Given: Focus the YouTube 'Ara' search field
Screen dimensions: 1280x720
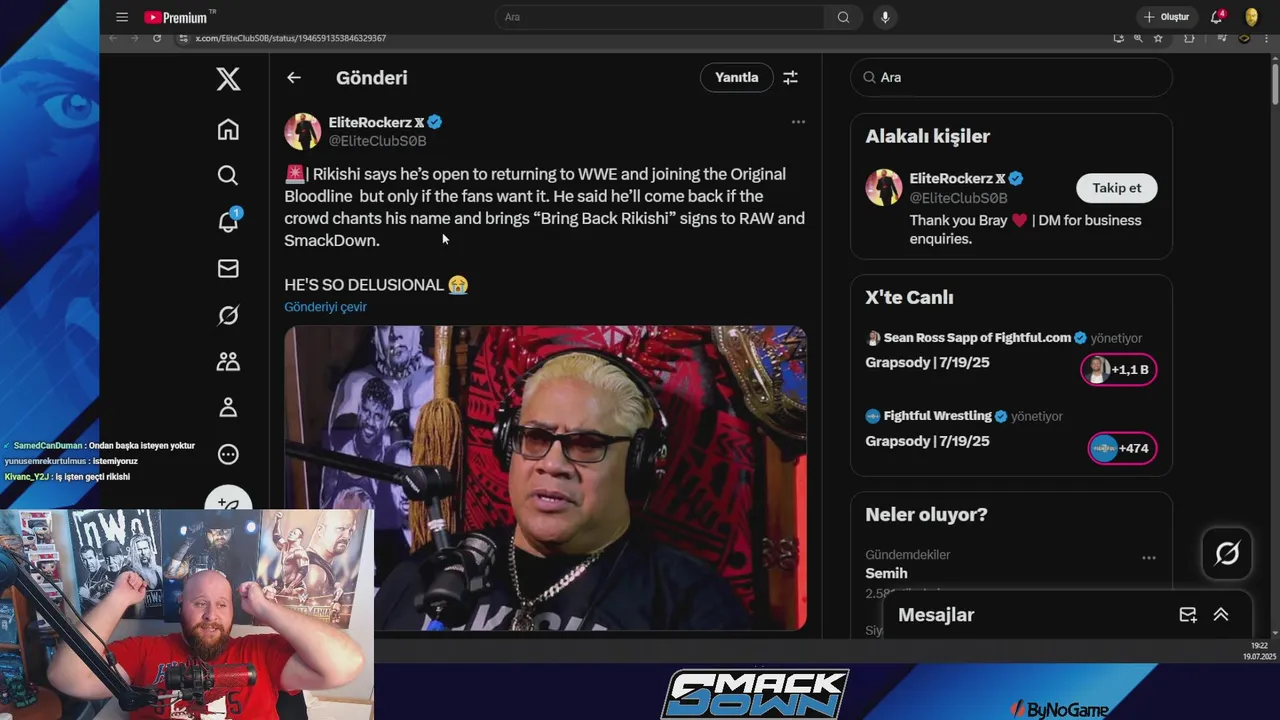Looking at the screenshot, I should 660,17.
